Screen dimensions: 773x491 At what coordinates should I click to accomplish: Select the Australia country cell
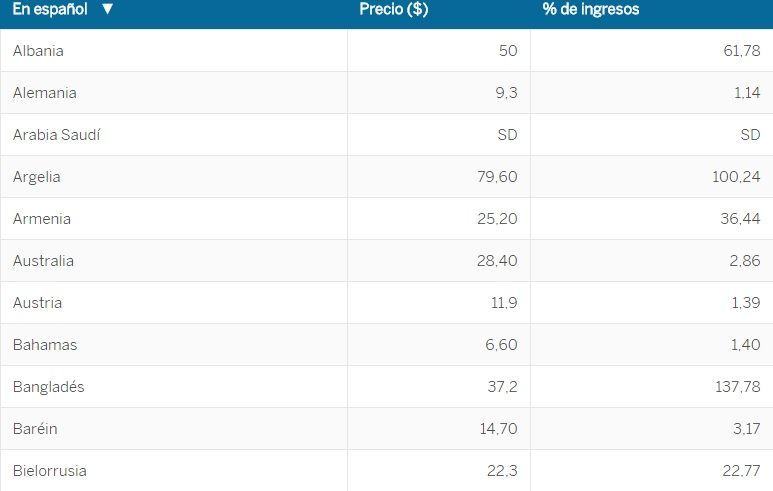click(x=43, y=261)
